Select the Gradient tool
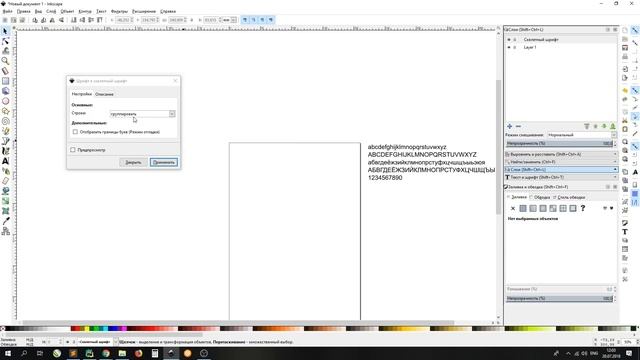The height and width of the screenshot is (360, 640). tap(5, 201)
